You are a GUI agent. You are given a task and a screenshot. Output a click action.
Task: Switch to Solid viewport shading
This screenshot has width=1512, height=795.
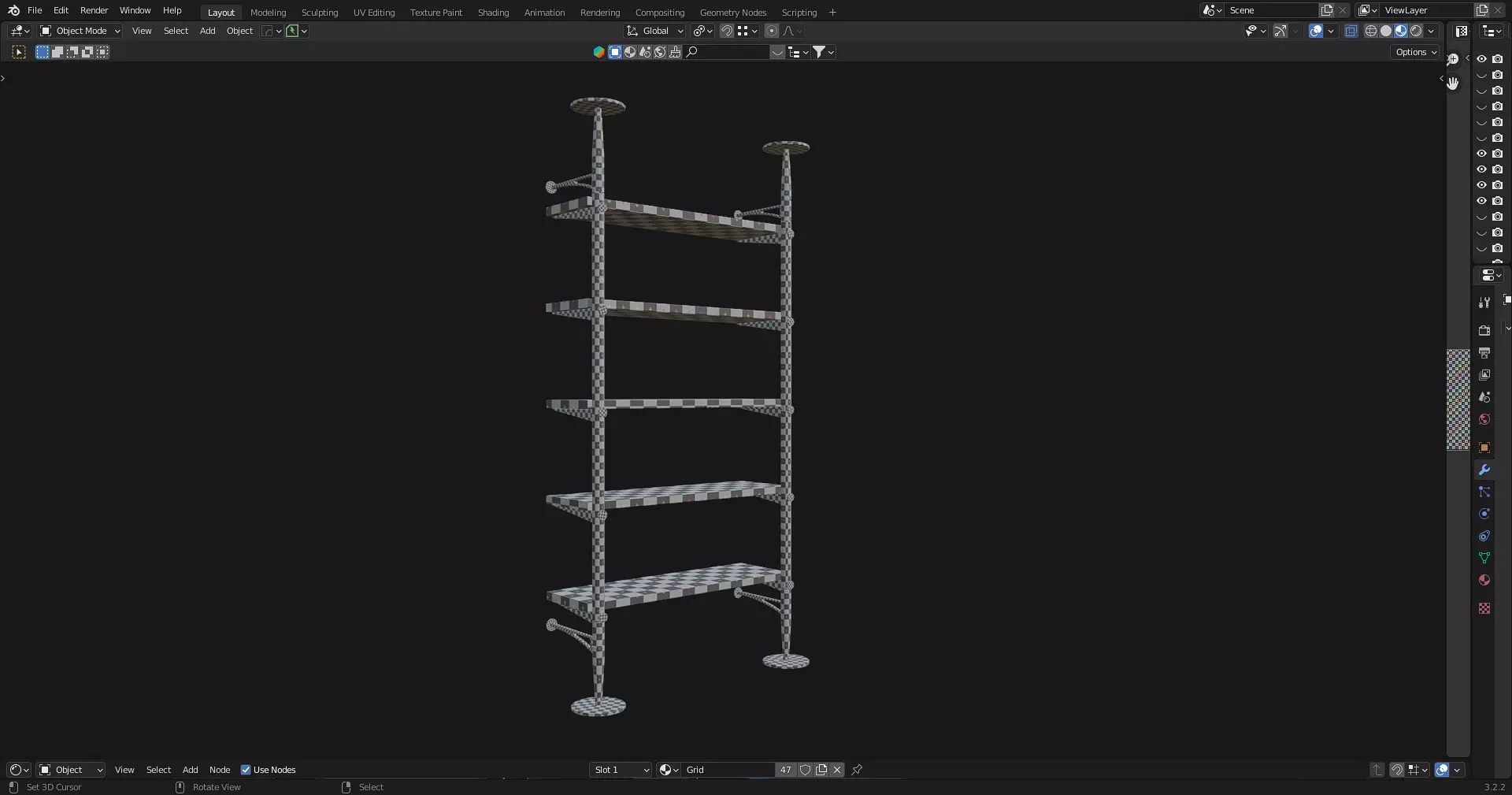pos(1386,31)
